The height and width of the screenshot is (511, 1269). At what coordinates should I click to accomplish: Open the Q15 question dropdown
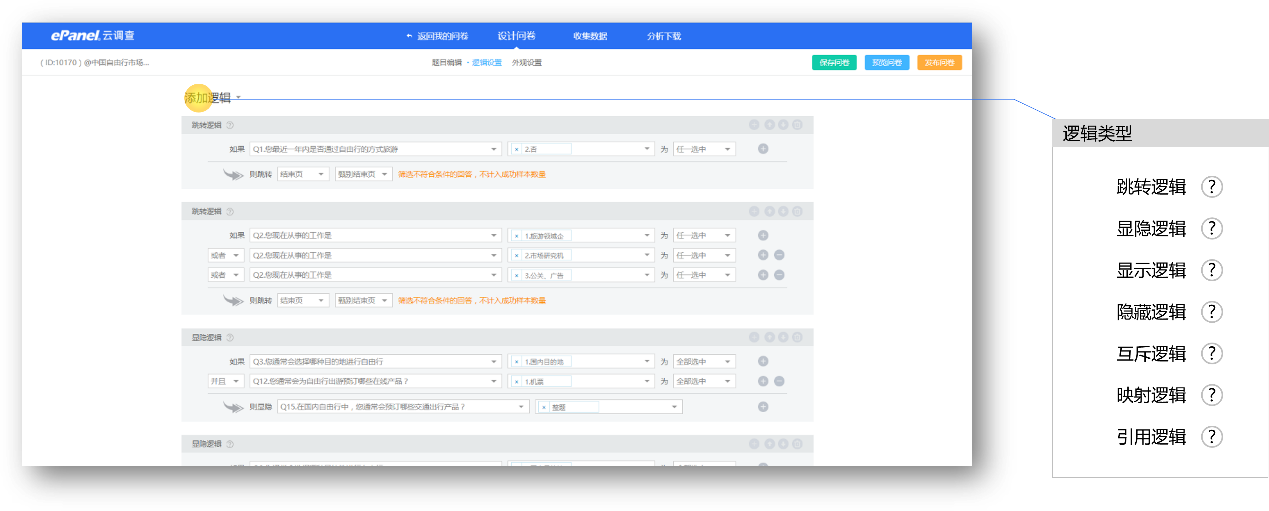403,407
